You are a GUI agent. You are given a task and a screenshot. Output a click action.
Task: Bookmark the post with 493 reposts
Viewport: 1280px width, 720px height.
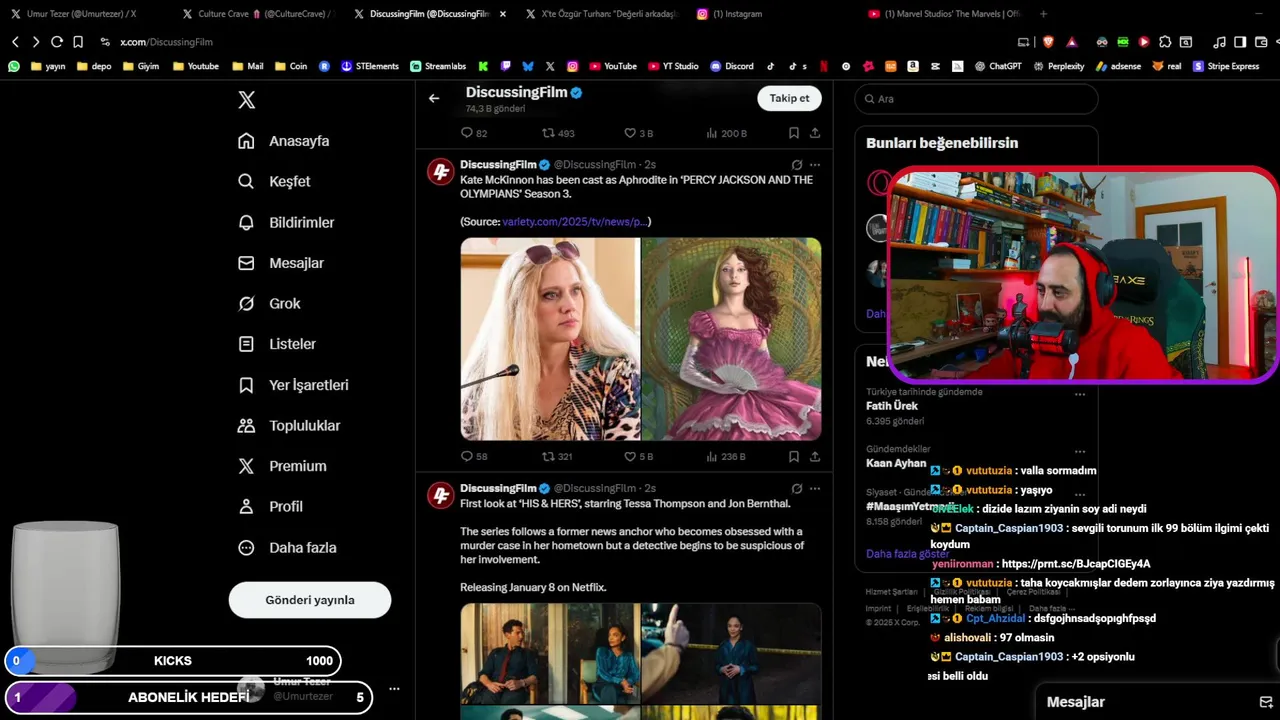[x=793, y=133]
